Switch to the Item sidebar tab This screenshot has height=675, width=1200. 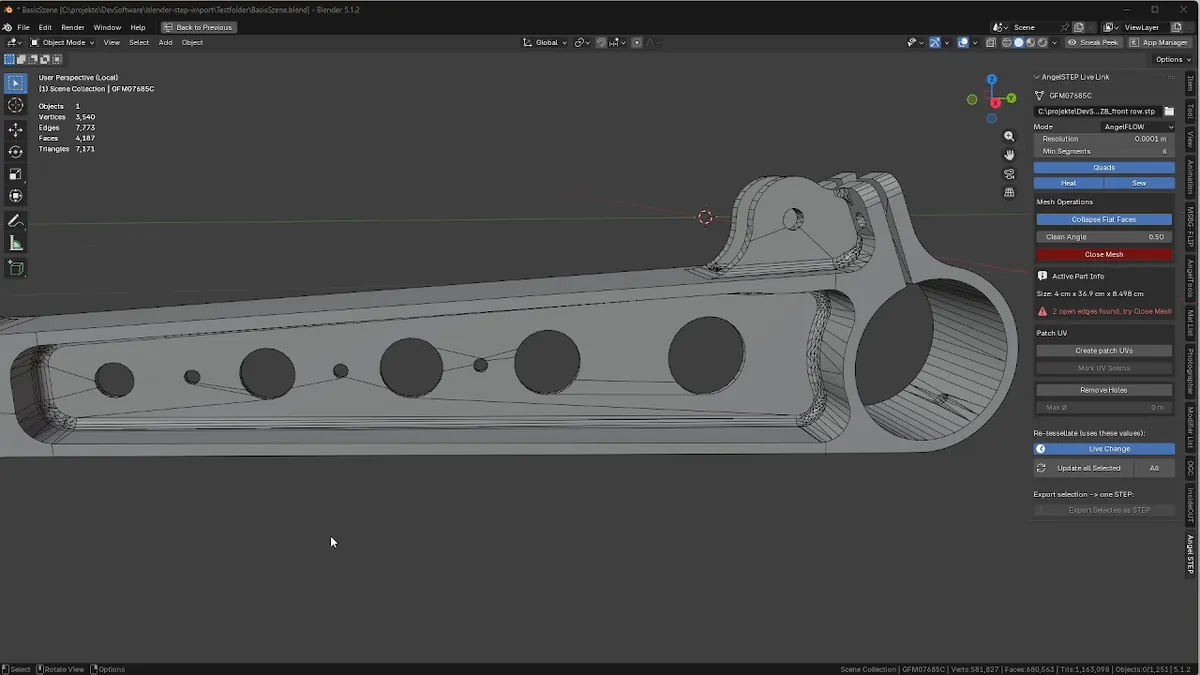1190,84
